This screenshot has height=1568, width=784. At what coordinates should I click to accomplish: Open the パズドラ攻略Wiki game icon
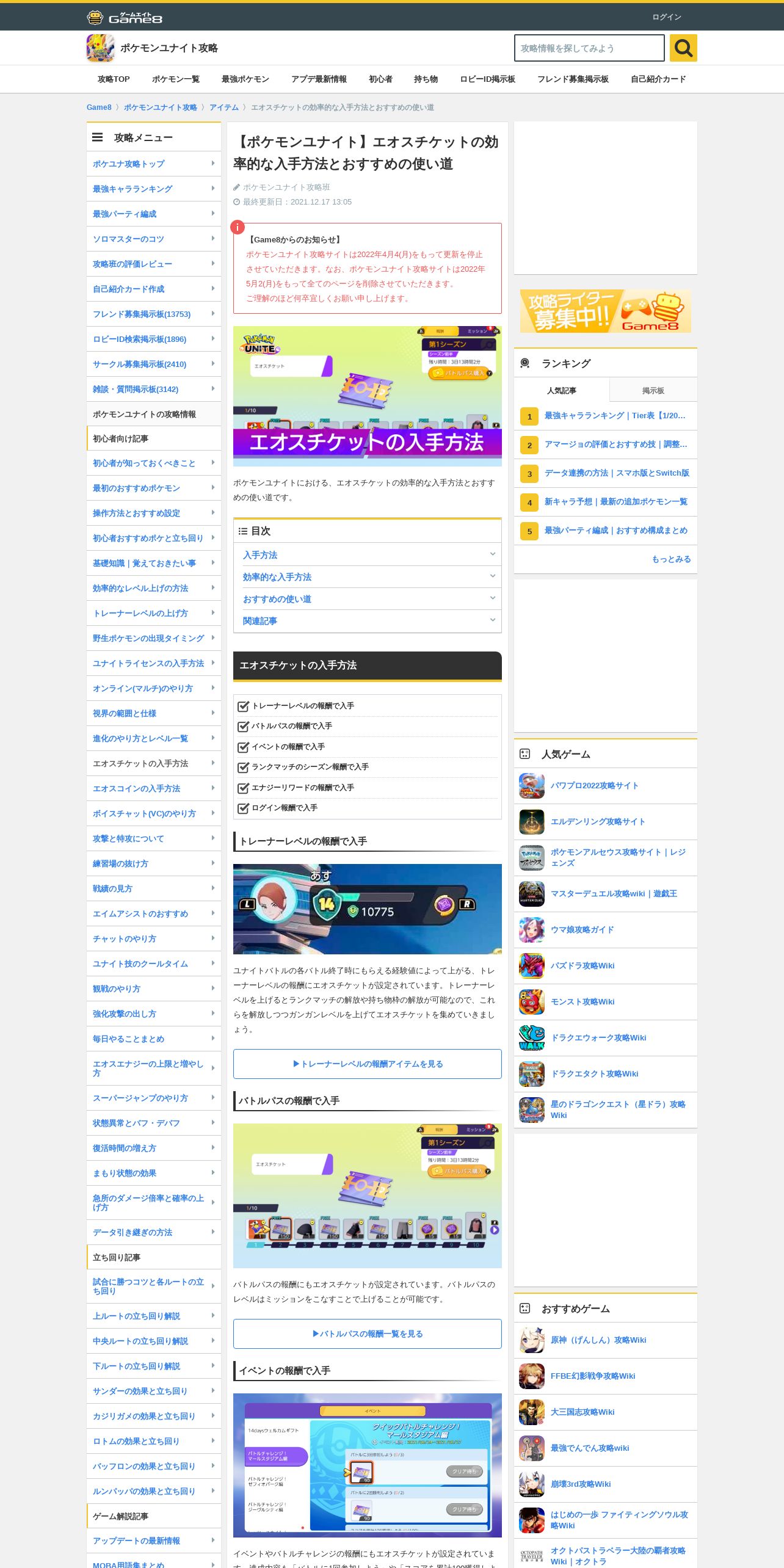pos(532,966)
